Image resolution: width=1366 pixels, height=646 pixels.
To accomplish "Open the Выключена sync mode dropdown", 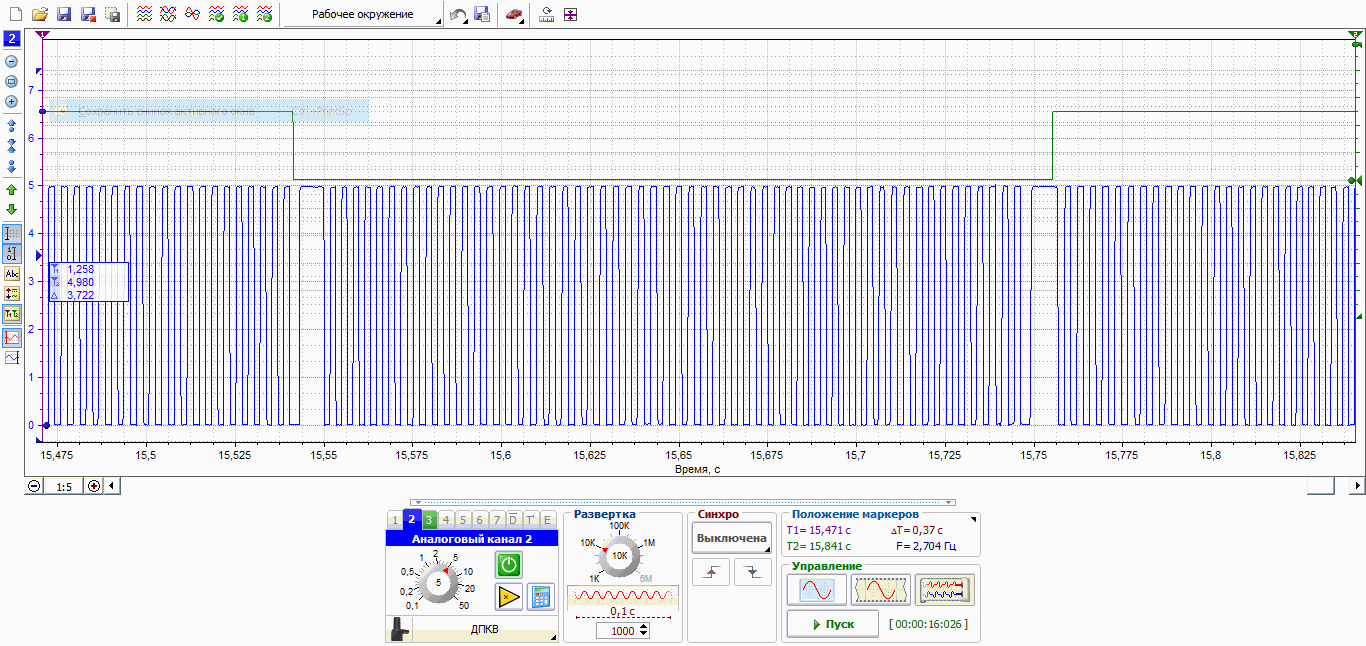I will (x=731, y=538).
